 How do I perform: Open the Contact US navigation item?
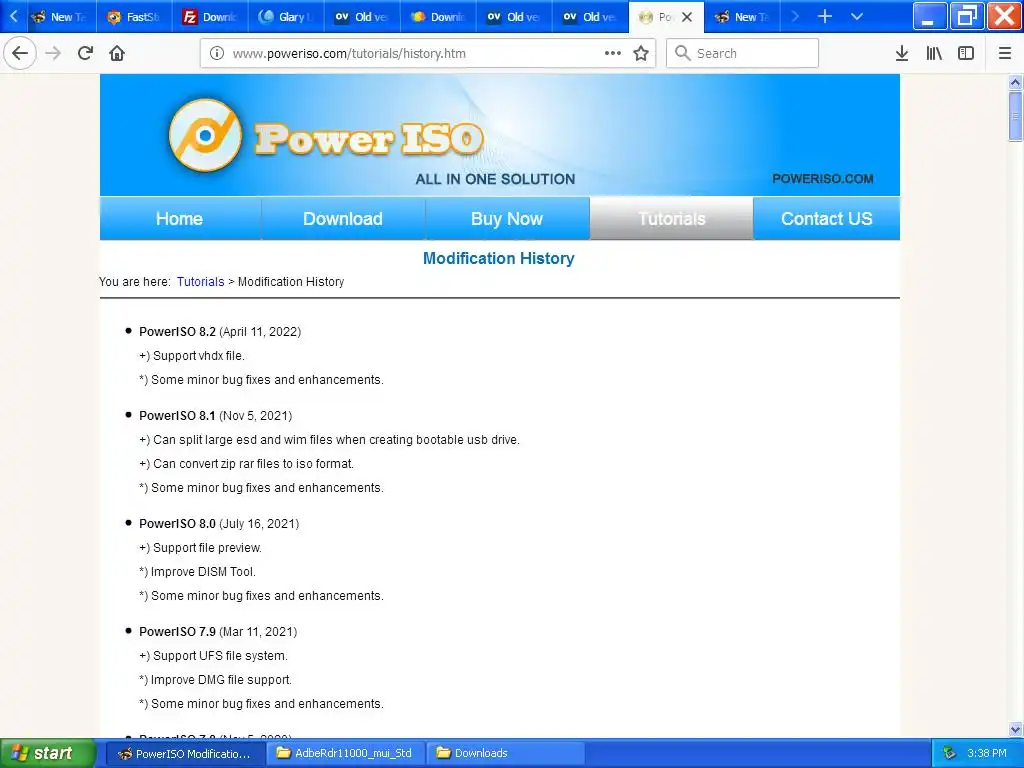point(827,219)
